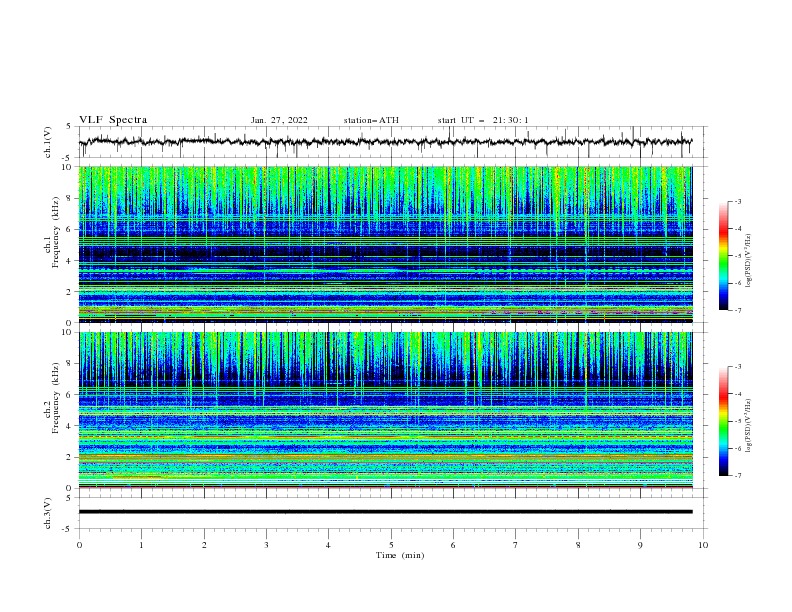
Task: Click the ch.2 color bar "log(PSD)(V²/Hz)" label
Action: pyautogui.click(x=749, y=426)
